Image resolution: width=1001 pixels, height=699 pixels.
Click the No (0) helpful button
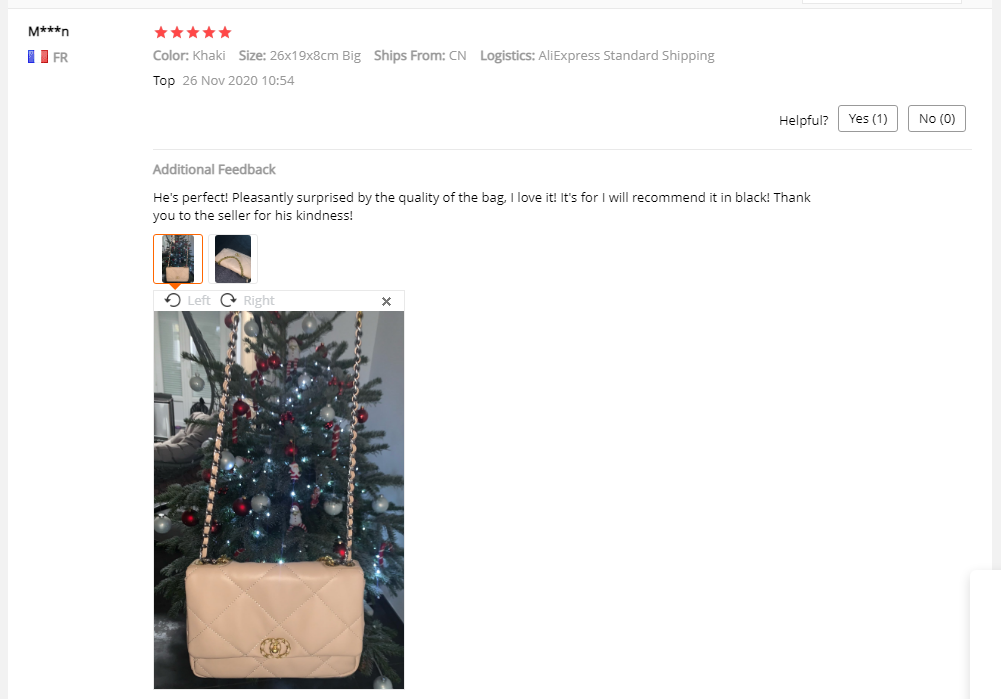tap(937, 119)
